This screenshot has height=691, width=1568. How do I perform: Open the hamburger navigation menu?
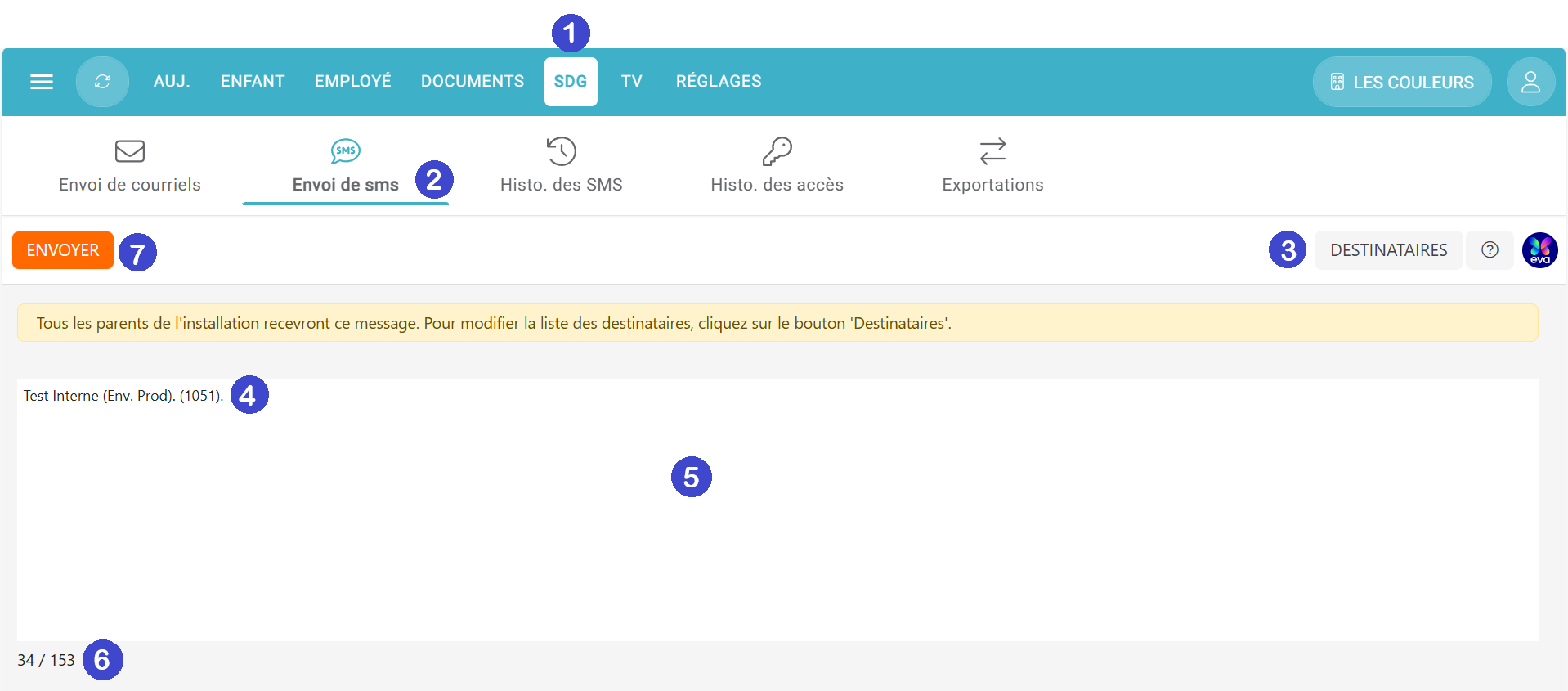tap(42, 82)
